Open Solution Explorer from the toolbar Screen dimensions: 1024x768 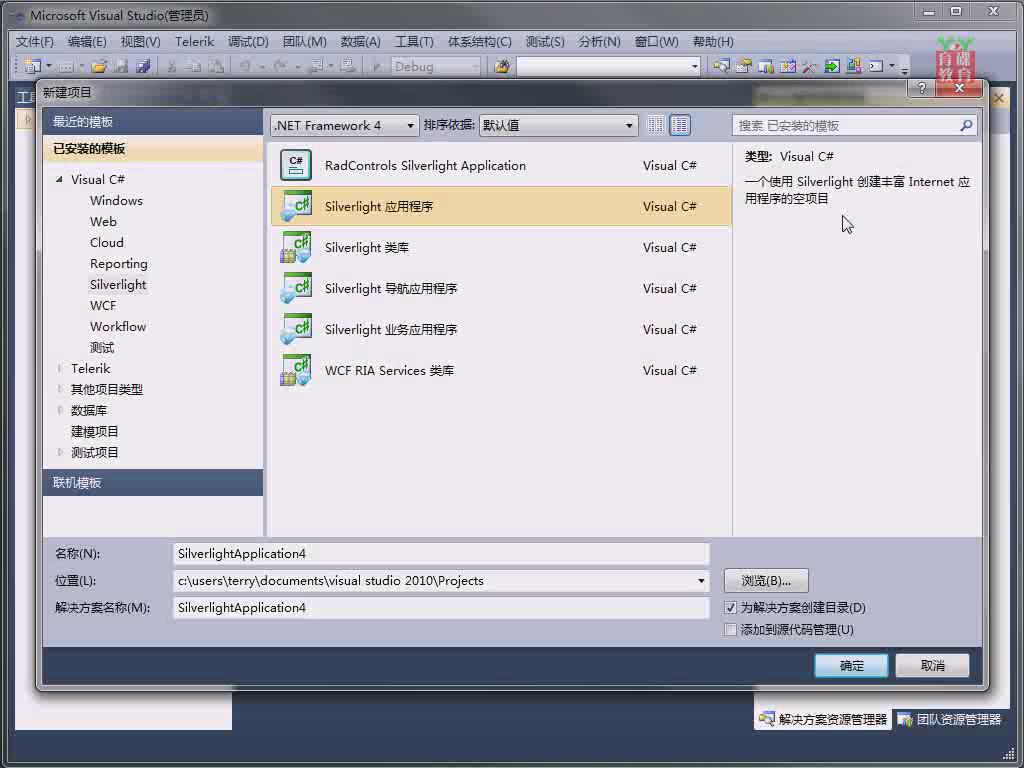pyautogui.click(x=721, y=66)
